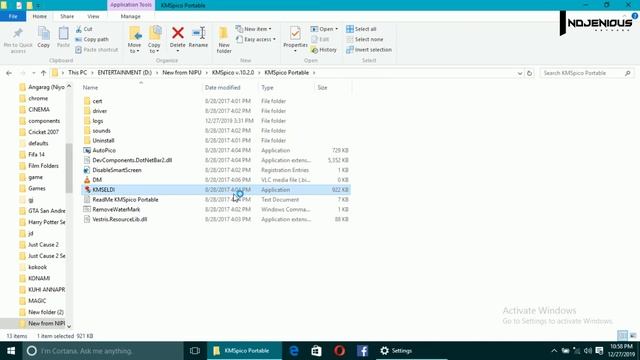Viewport: 640px width, 360px height.
Task: Select the cert folder
Action: (x=97, y=101)
